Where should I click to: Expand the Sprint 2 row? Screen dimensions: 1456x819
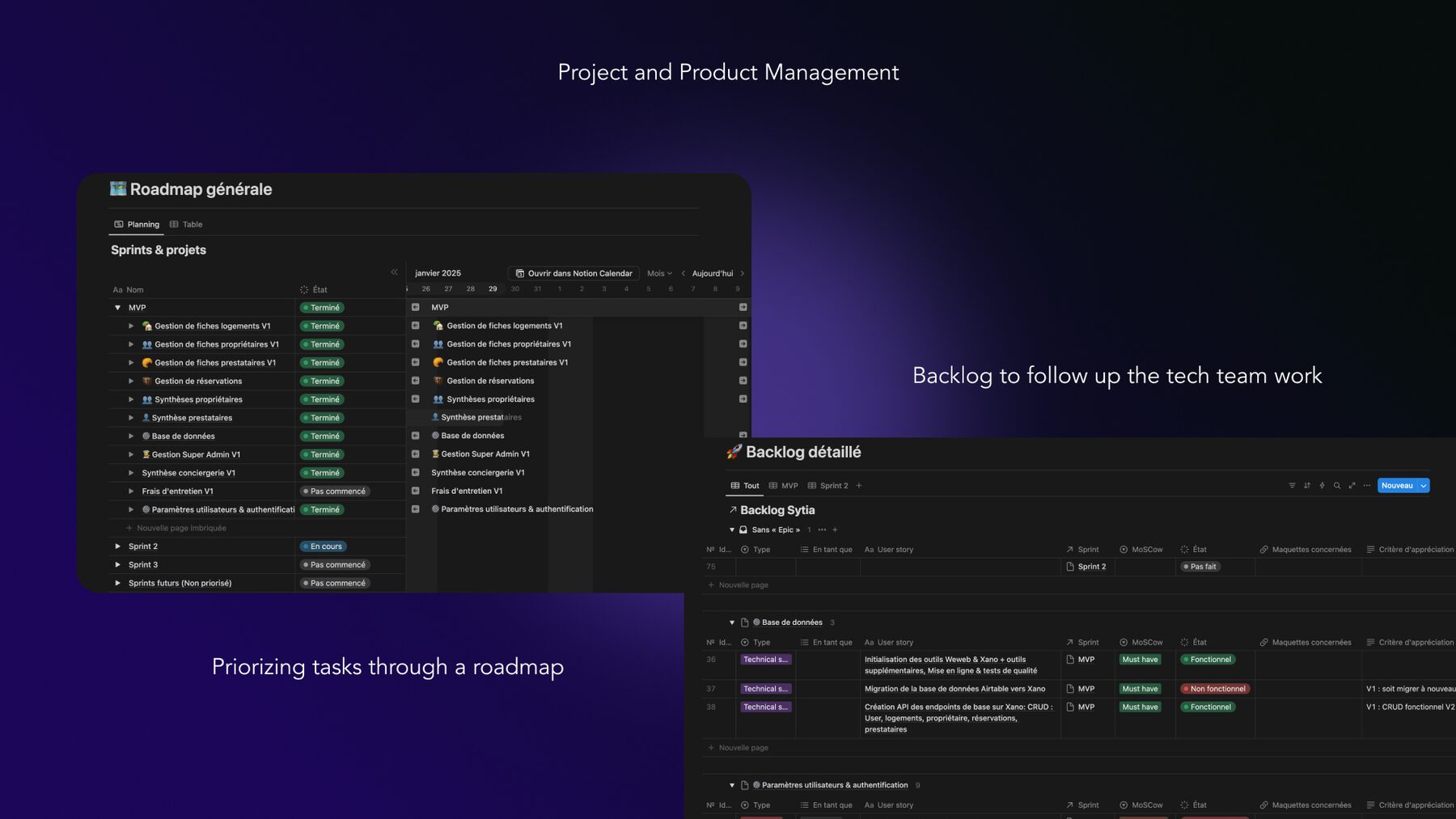coord(117,547)
